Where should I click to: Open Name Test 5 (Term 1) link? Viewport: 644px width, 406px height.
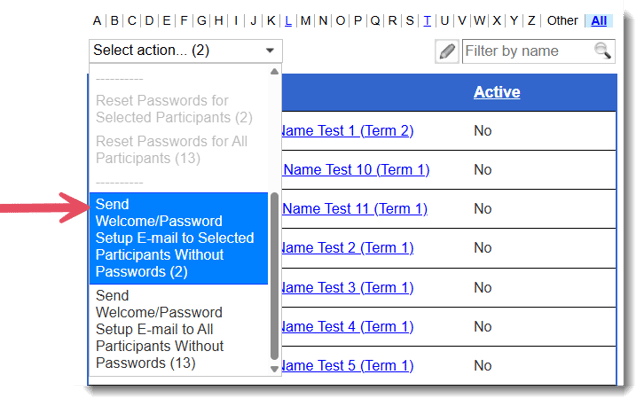[348, 365]
